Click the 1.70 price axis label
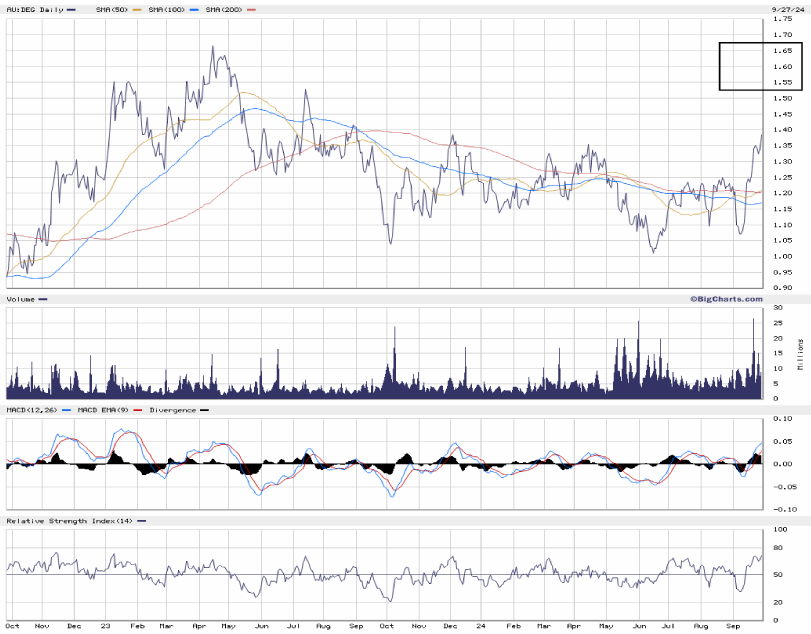The height and width of the screenshot is (634, 811). tap(780, 35)
